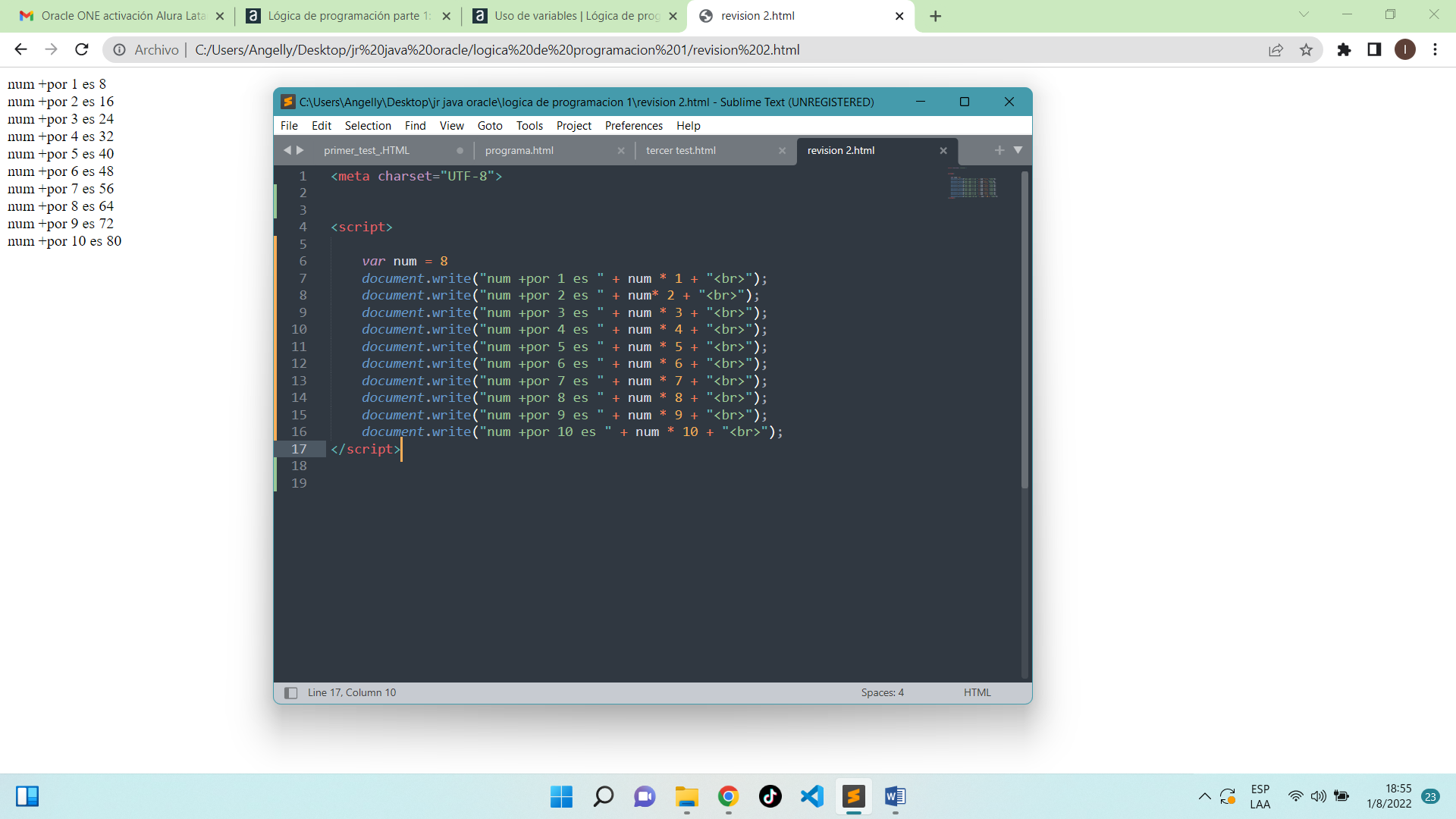Switch to programa.html editor tab

tap(519, 150)
